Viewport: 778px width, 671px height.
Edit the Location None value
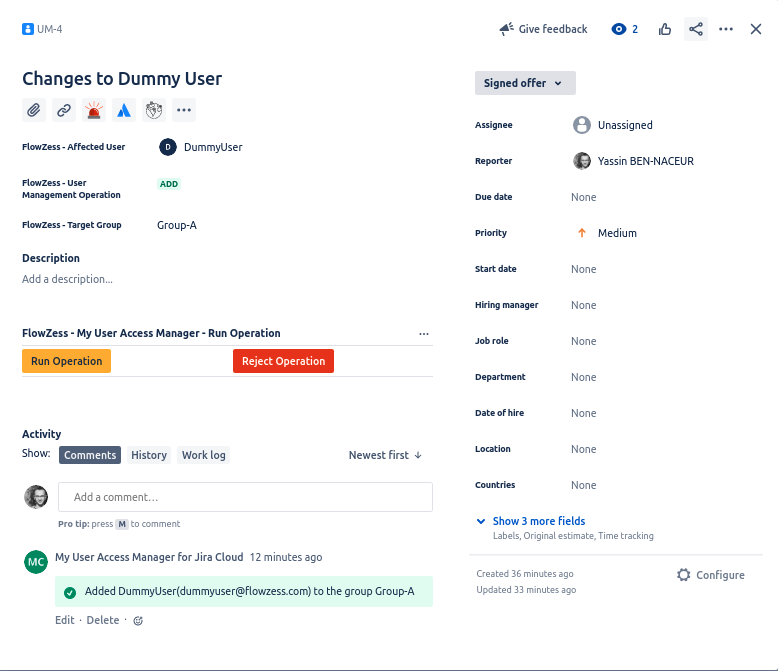click(584, 449)
